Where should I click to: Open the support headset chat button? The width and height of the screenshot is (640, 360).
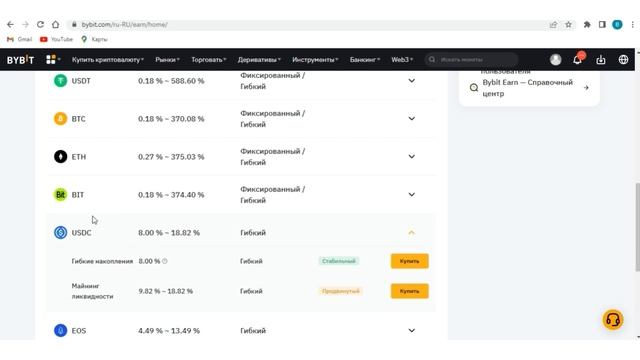click(x=613, y=320)
